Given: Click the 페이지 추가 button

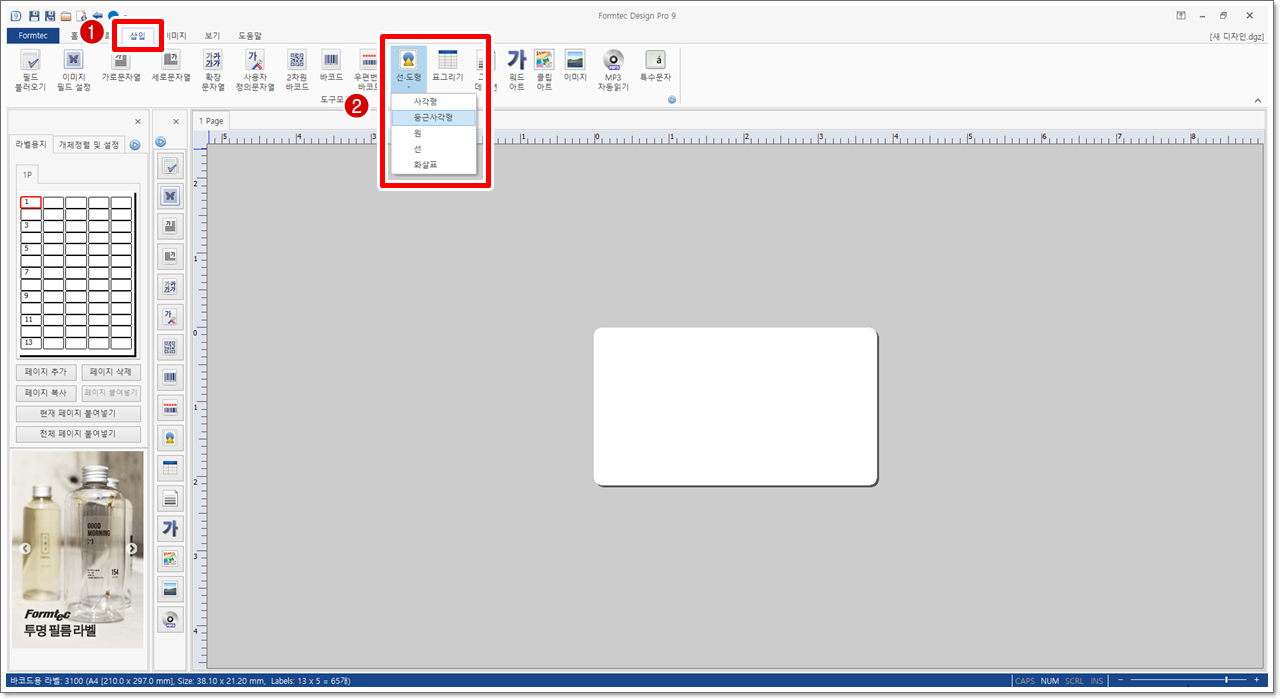Looking at the screenshot, I should pyautogui.click(x=46, y=372).
